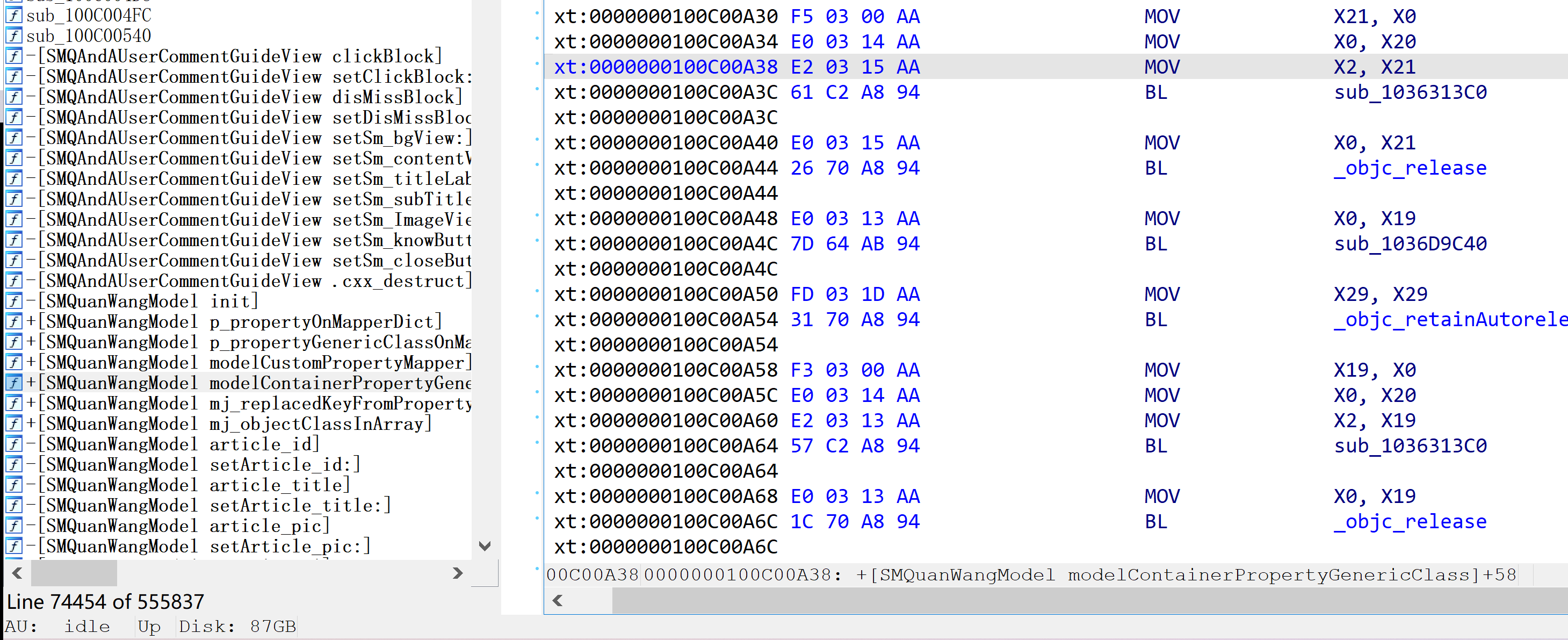The width and height of the screenshot is (1568, 640).
Task: Click highlighted address 0000000100C00A38 line
Action: 666,67
